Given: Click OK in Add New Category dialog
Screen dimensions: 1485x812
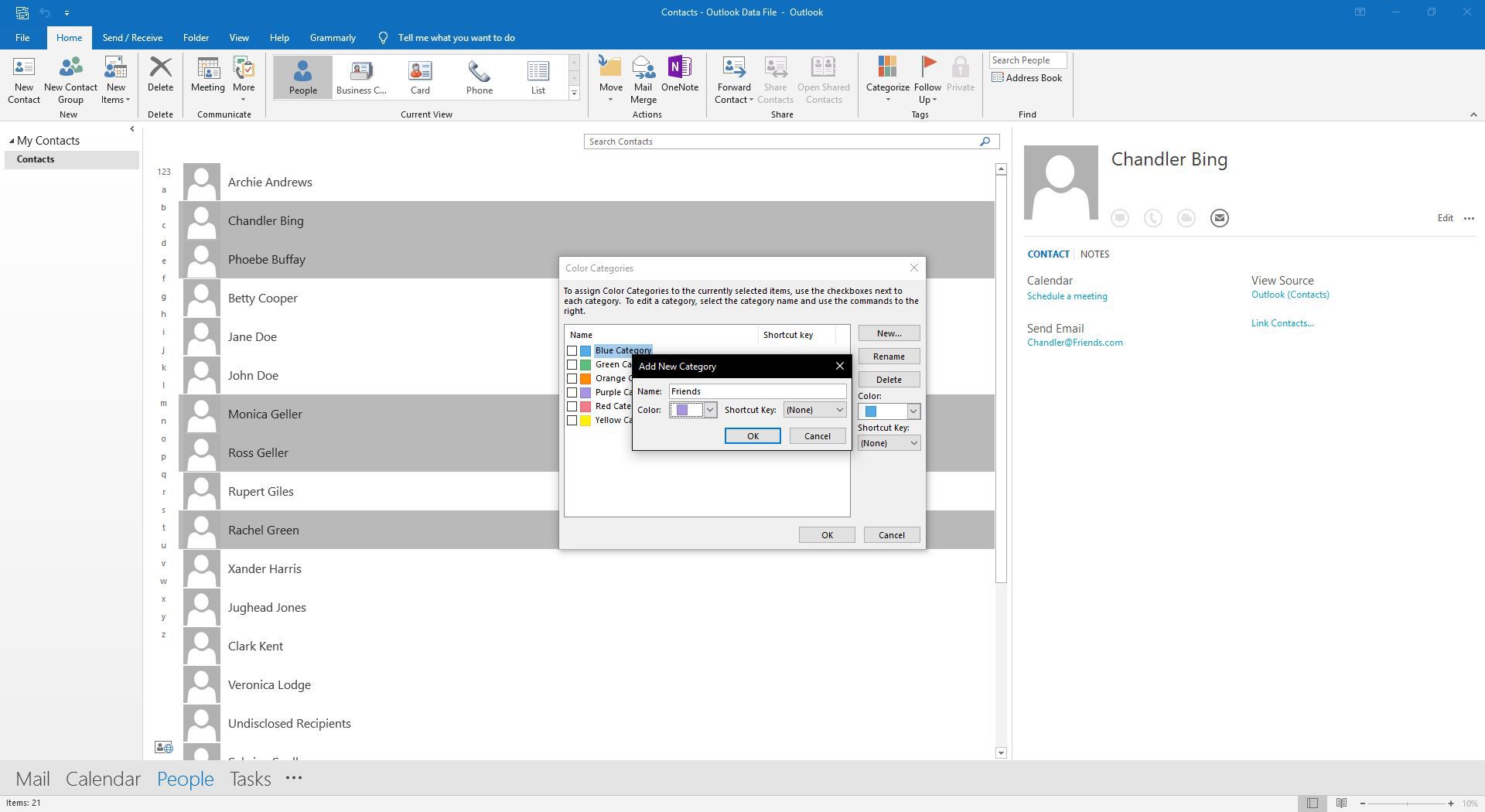Looking at the screenshot, I should [753, 436].
